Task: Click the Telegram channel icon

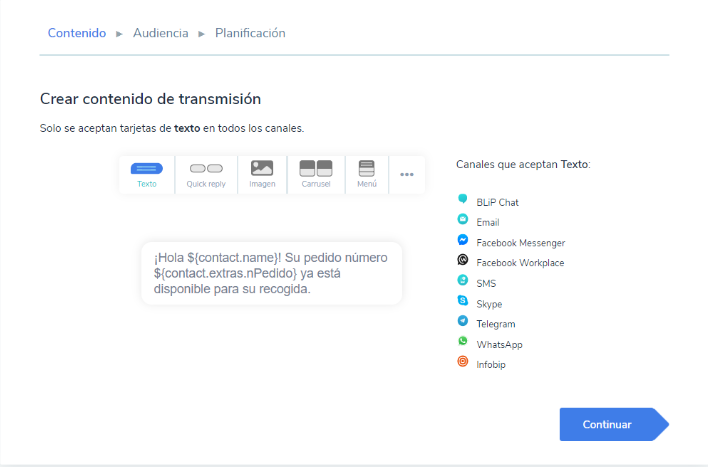Action: point(462,321)
